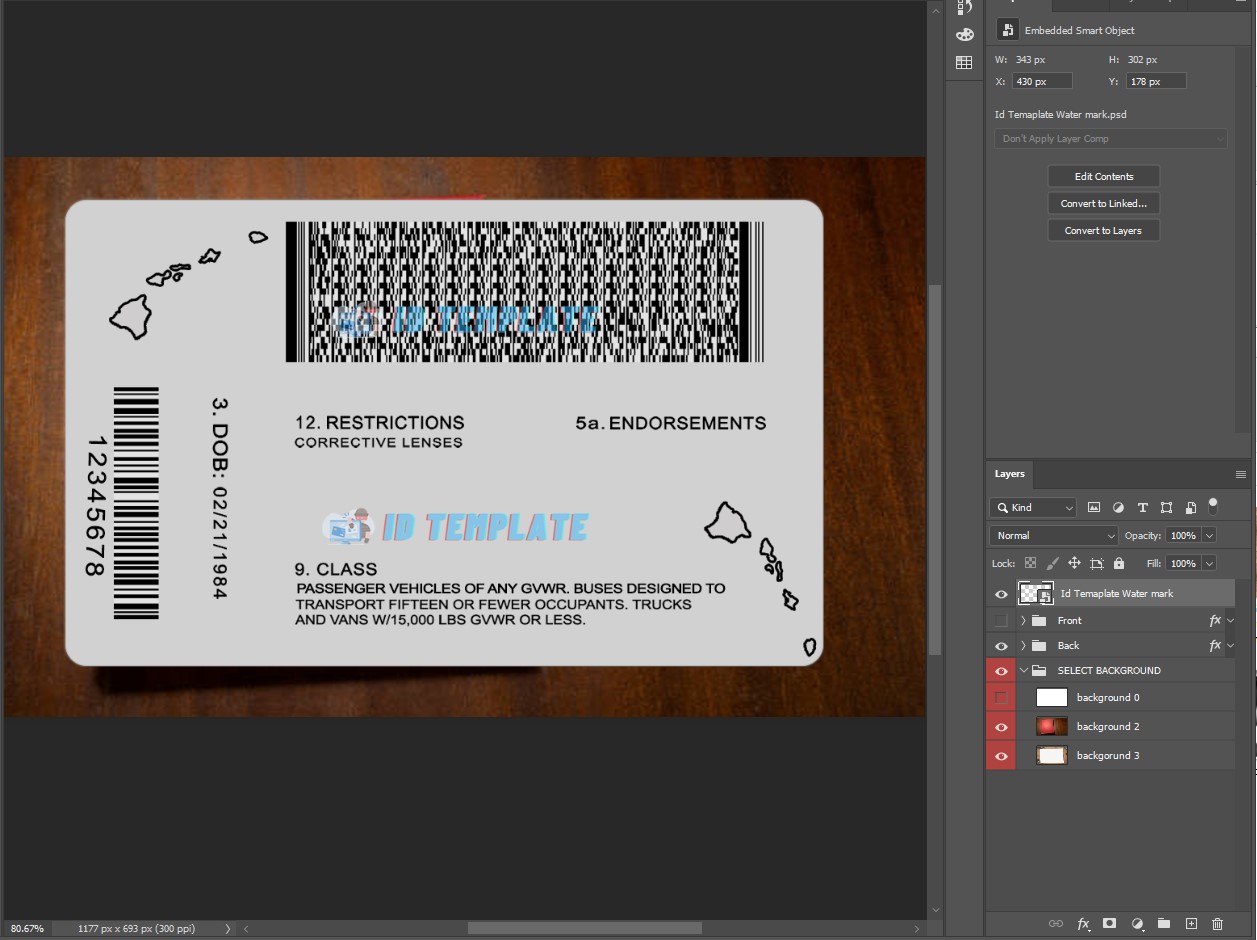The image size is (1257, 940).
Task: Click the Convert to Linked button
Action: coord(1104,204)
